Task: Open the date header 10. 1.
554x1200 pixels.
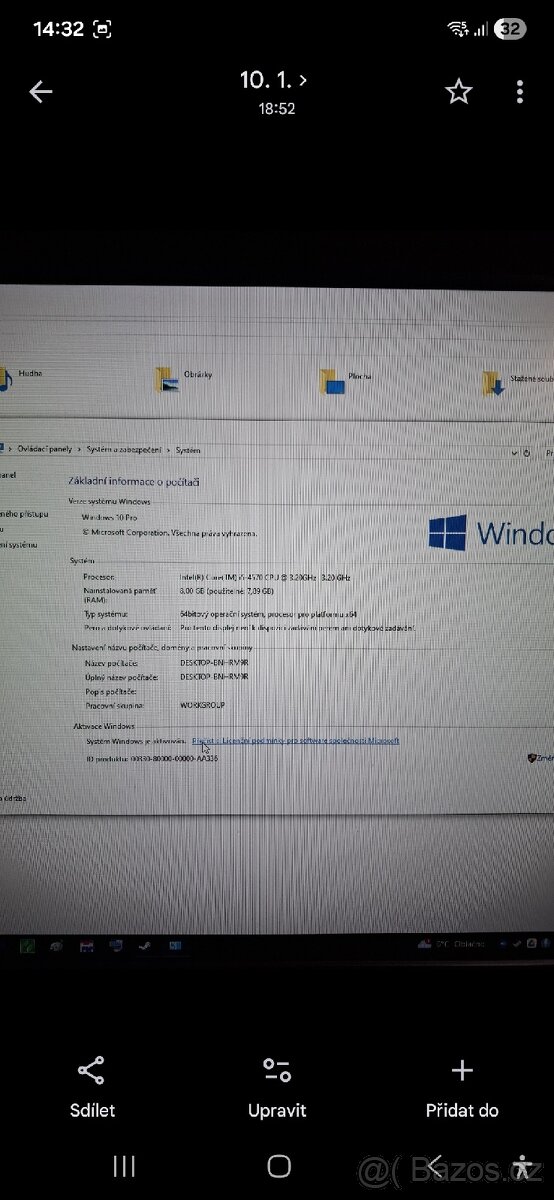Action: 274,81
